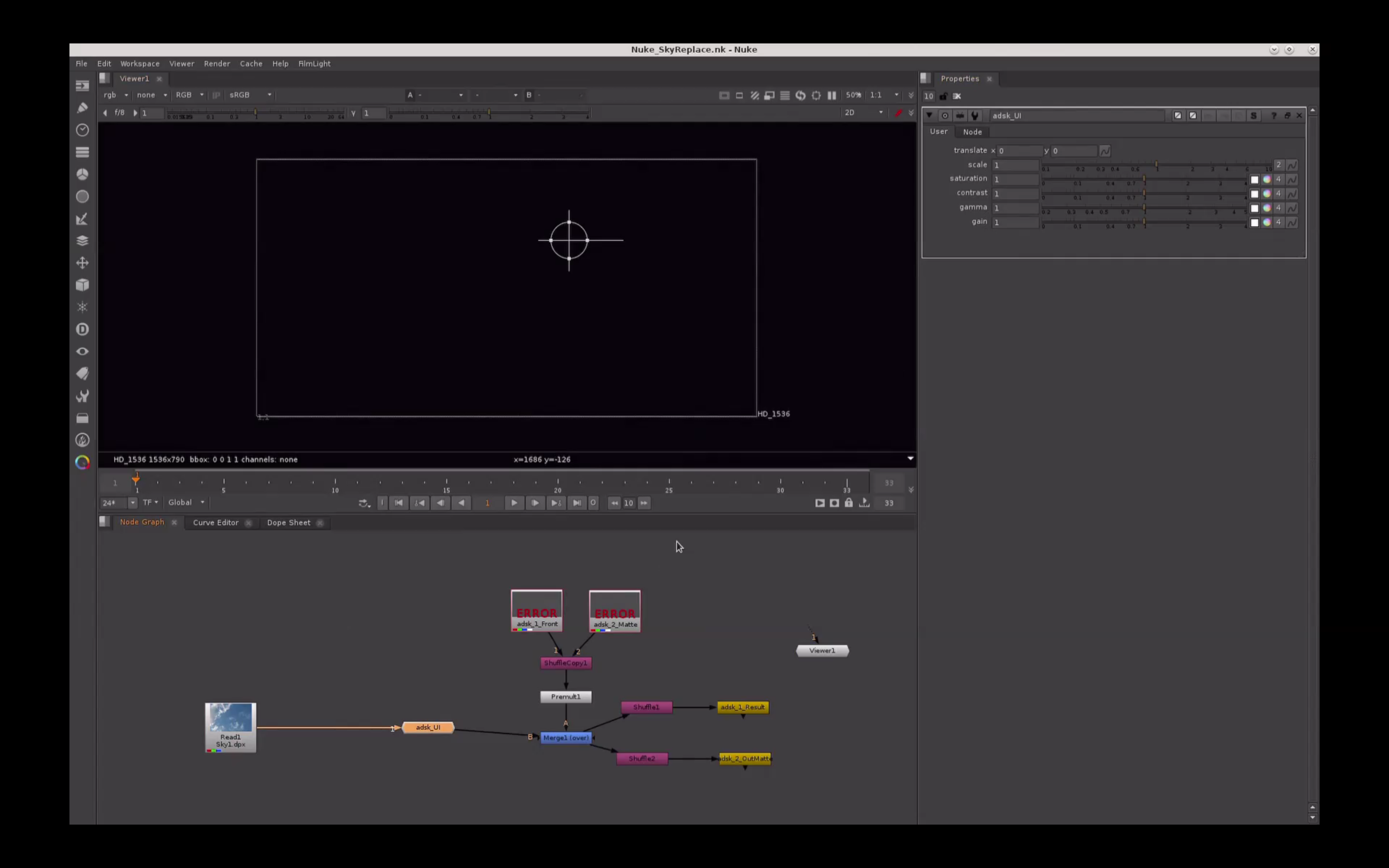This screenshot has height=868, width=1389.
Task: Select the Transform nodes icon in toolbar
Action: click(x=82, y=263)
